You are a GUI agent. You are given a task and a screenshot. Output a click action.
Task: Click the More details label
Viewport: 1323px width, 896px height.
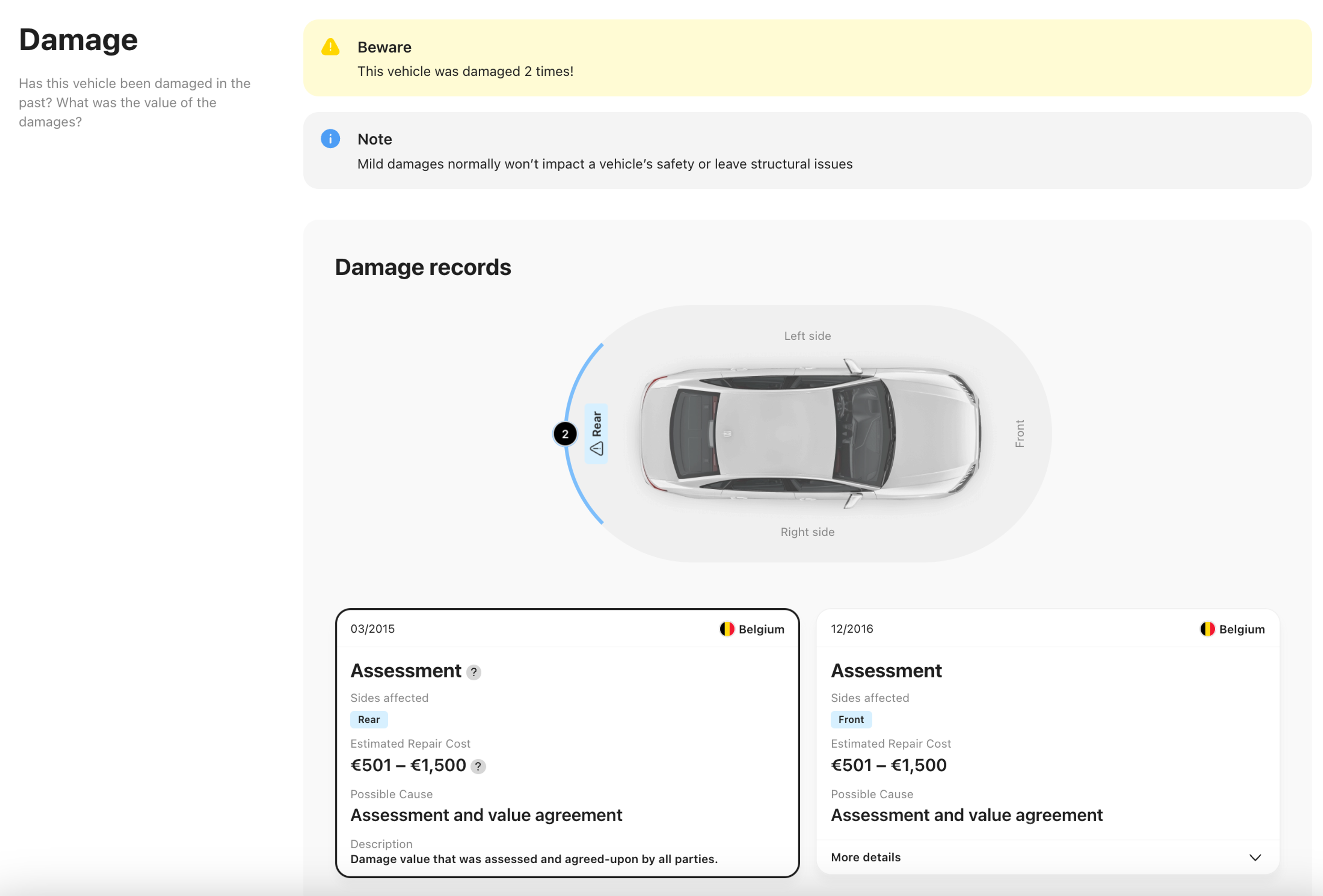(x=865, y=857)
